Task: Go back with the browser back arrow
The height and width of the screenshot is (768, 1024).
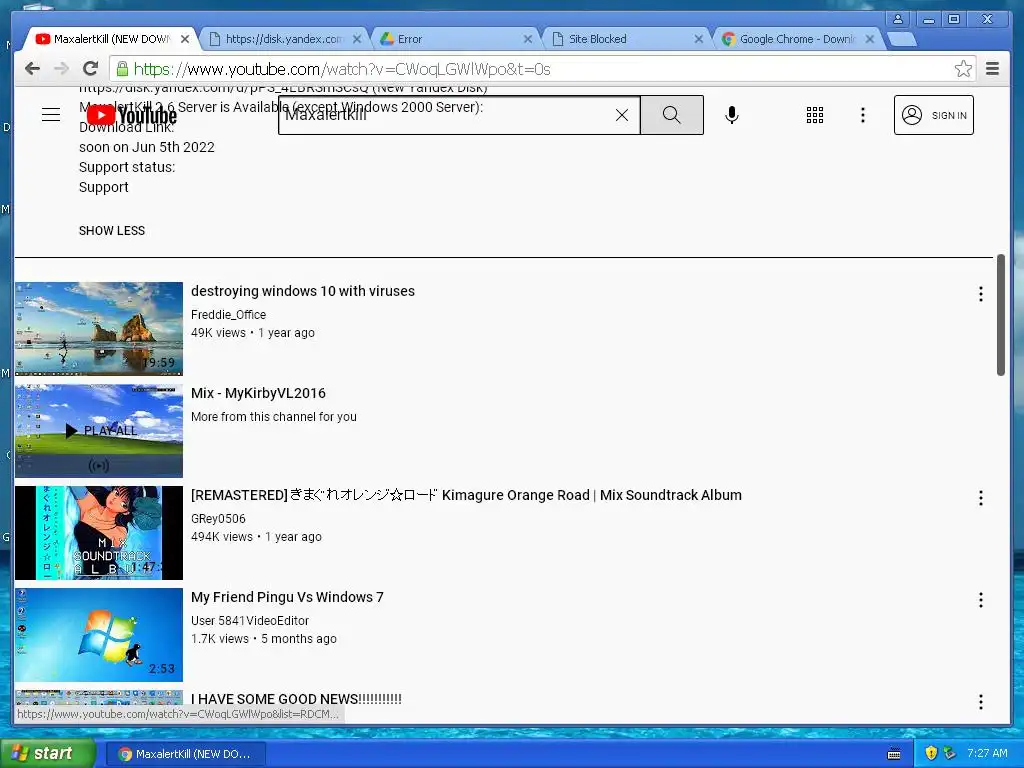Action: [x=32, y=69]
